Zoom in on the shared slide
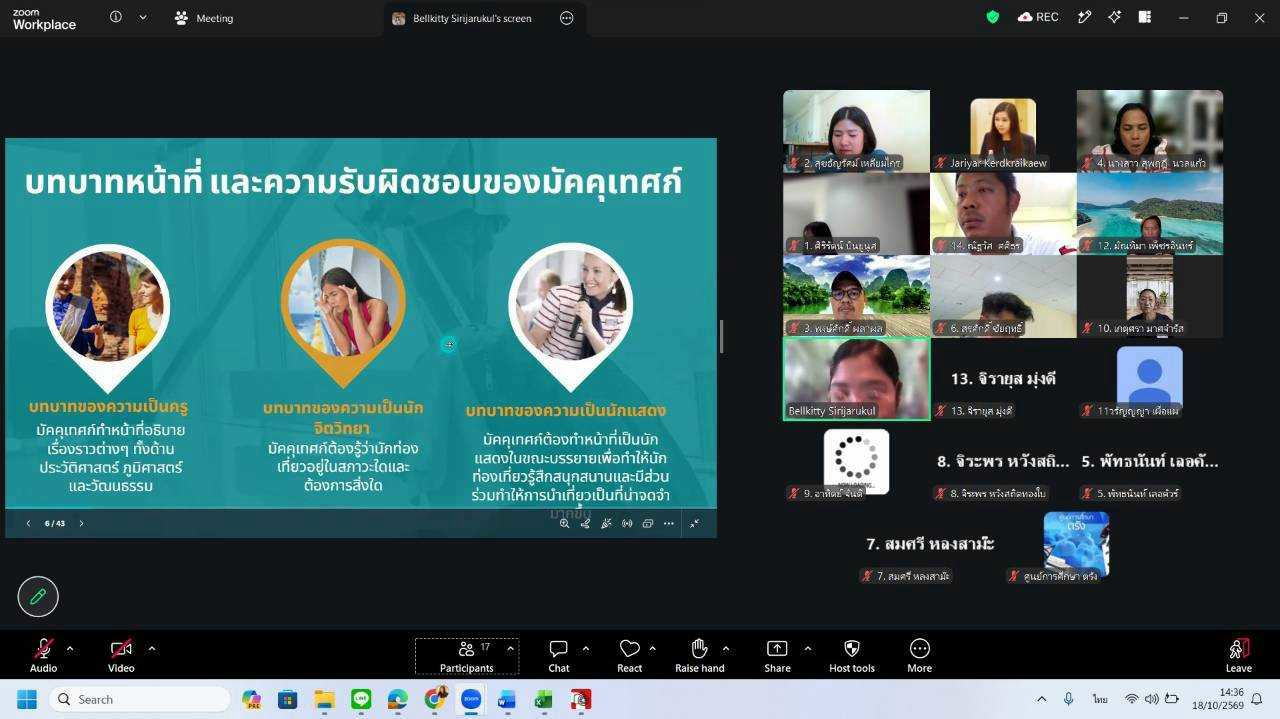The height and width of the screenshot is (719, 1280). (565, 523)
